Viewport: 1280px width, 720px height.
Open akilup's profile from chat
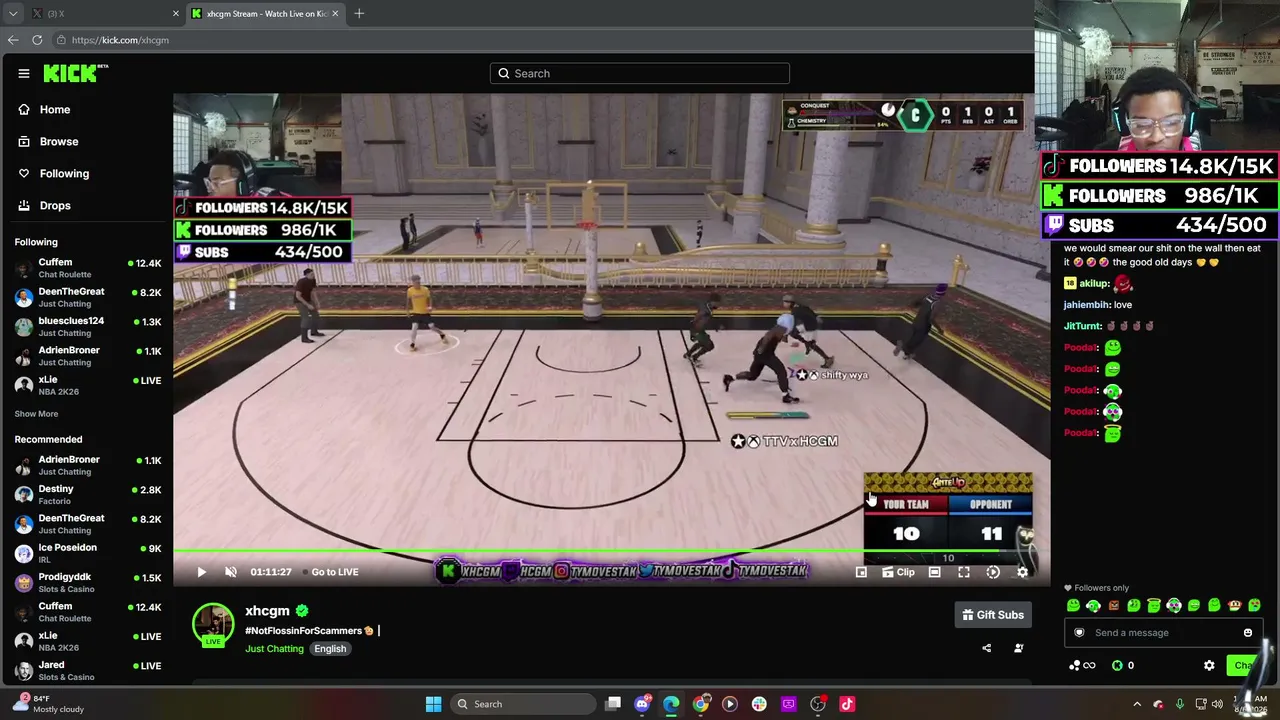pos(1094,284)
